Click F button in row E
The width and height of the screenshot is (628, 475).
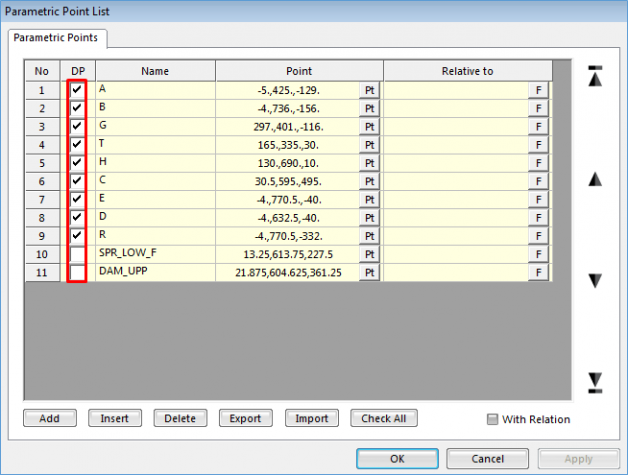(x=538, y=199)
